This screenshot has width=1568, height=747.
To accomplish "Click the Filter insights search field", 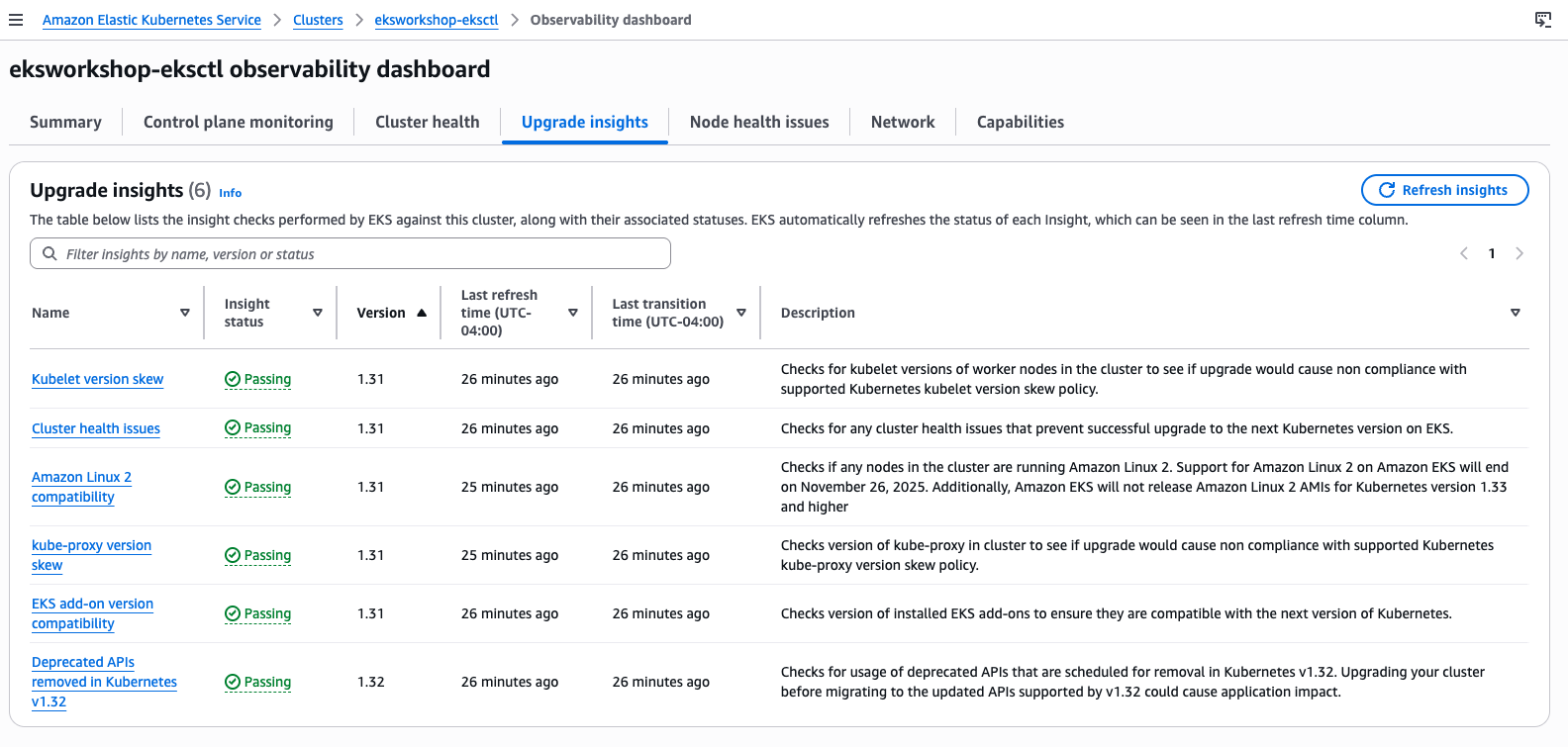I will click(350, 253).
